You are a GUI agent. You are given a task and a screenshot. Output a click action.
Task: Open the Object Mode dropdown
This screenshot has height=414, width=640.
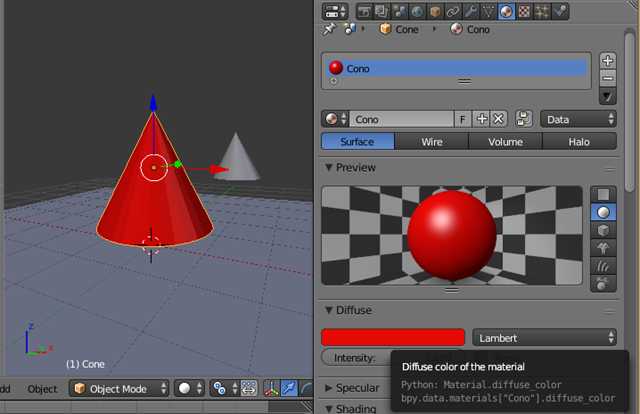pyautogui.click(x=119, y=388)
